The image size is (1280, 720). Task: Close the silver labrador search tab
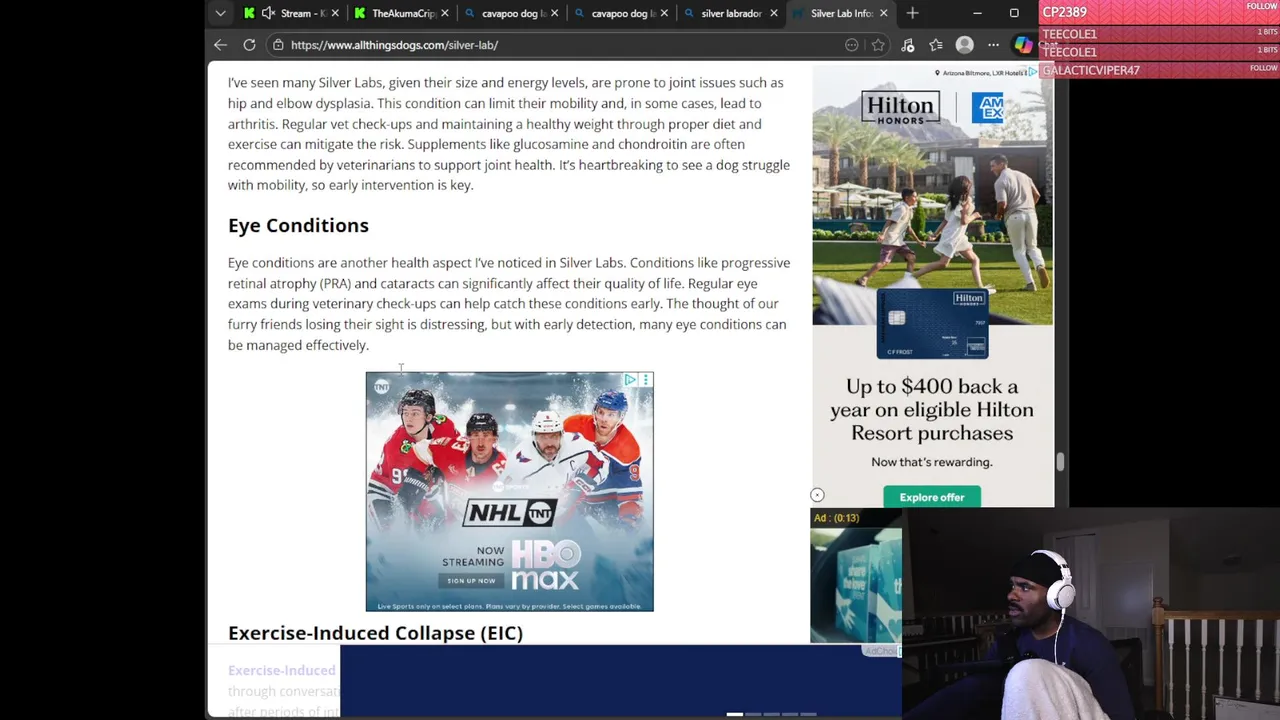point(774,13)
